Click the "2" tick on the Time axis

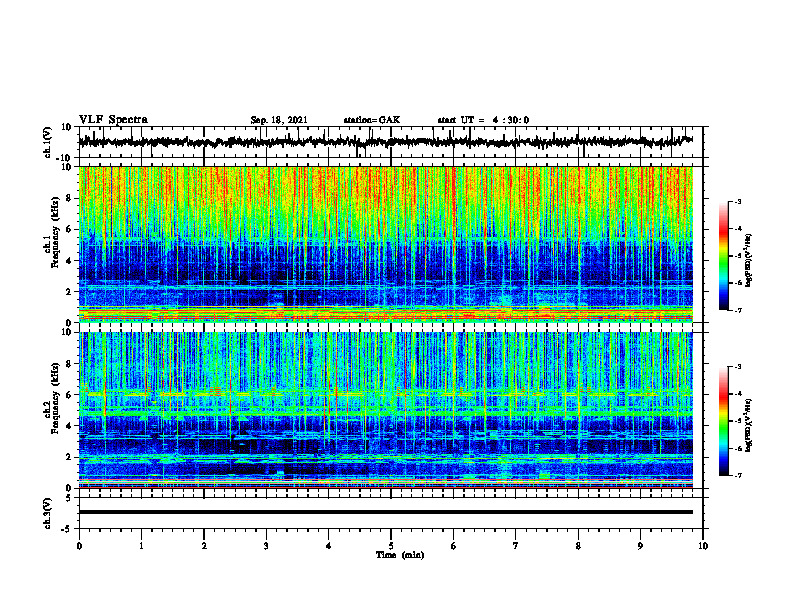[x=204, y=546]
